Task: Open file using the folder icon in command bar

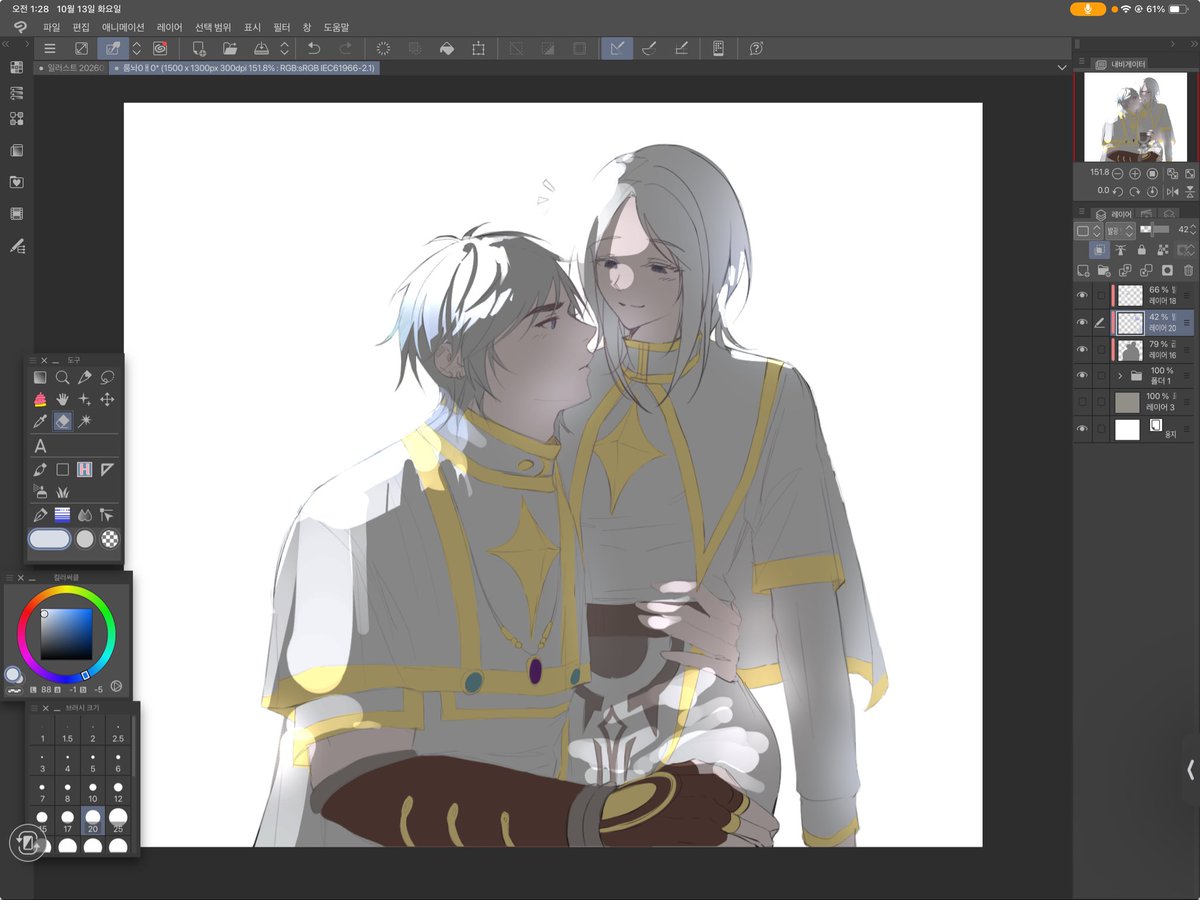Action: point(230,48)
